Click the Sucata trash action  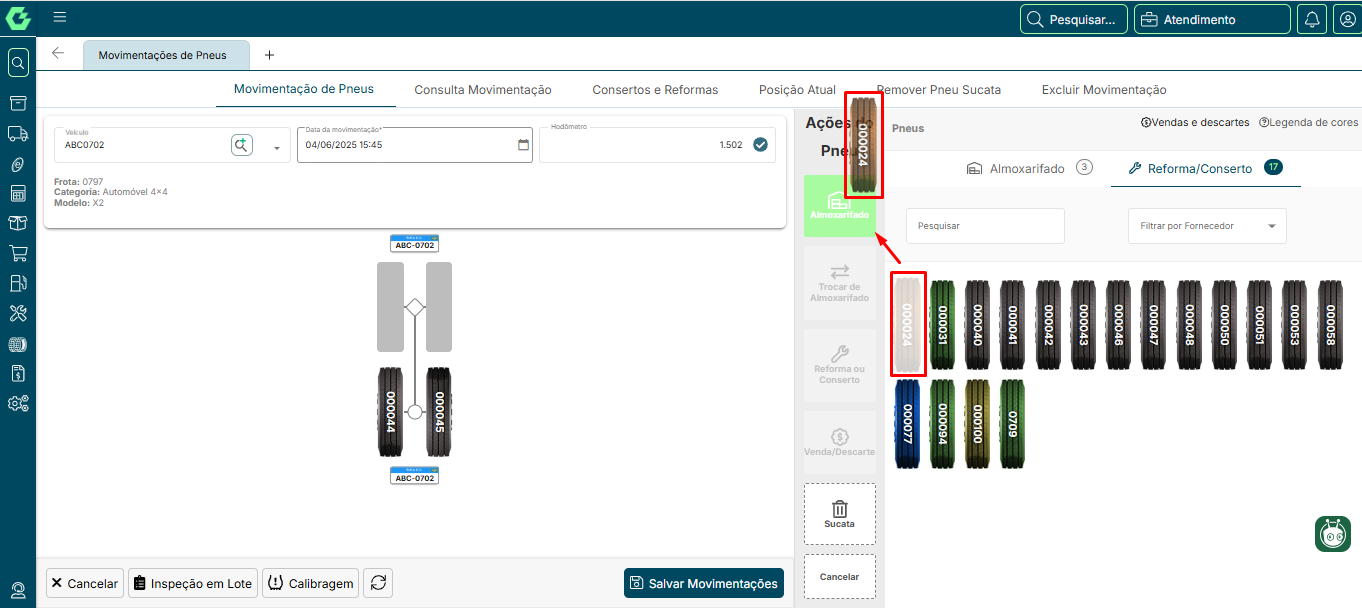click(840, 515)
